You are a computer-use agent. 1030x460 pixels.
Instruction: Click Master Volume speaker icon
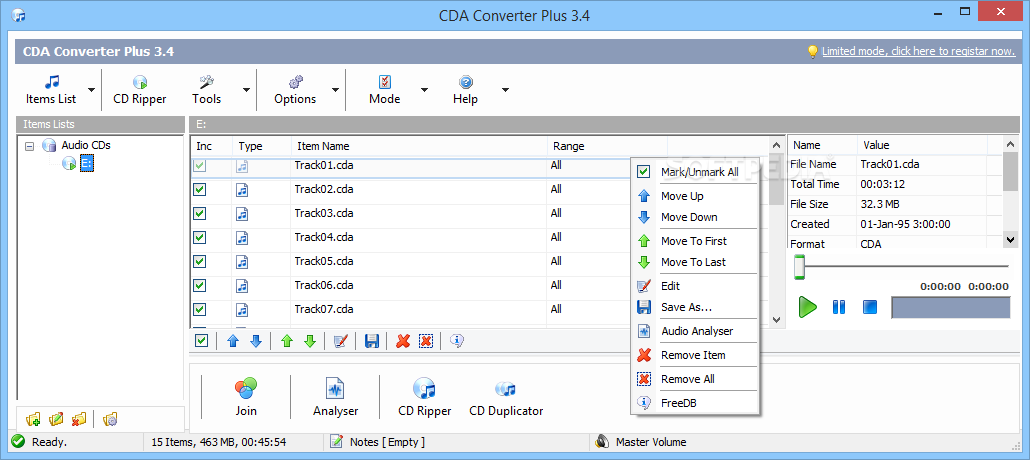(602, 442)
